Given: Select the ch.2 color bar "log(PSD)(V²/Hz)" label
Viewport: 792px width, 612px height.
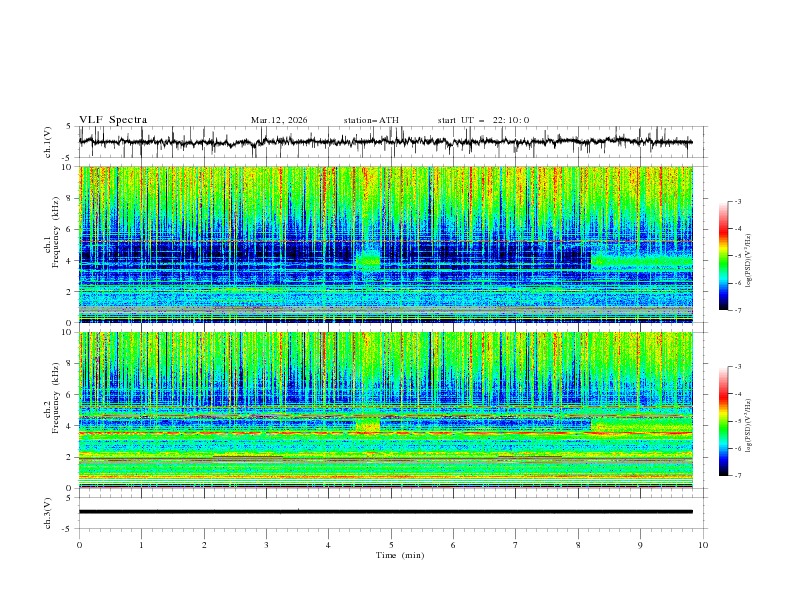Looking at the screenshot, I should pos(749,425).
